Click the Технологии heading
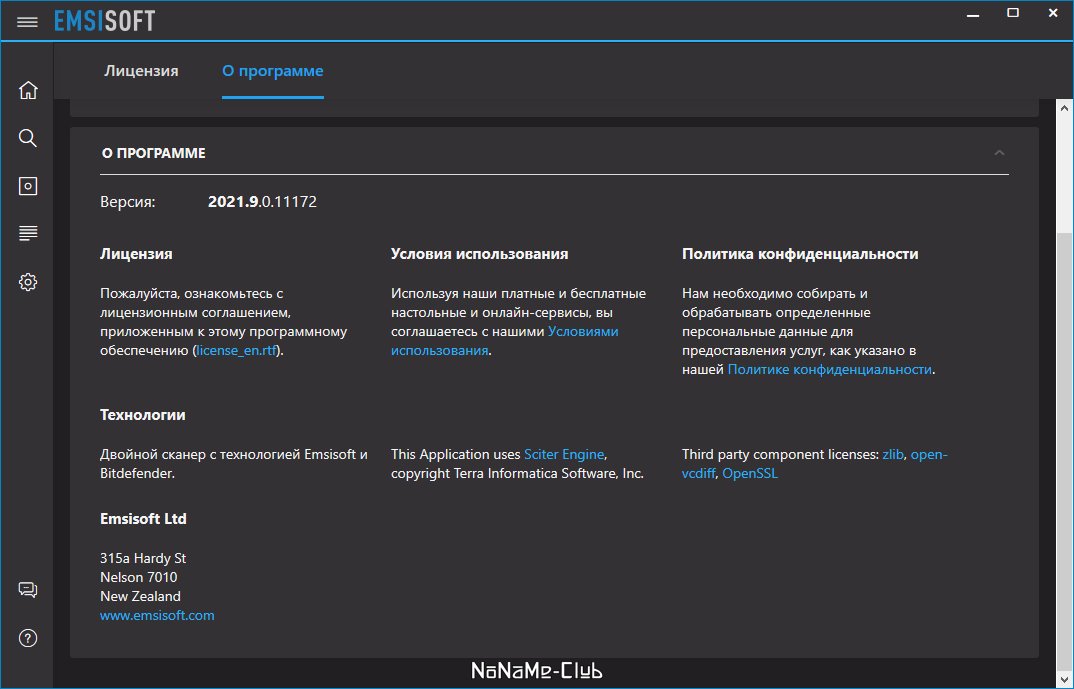Screen dimensions: 1074x689 pos(142,414)
